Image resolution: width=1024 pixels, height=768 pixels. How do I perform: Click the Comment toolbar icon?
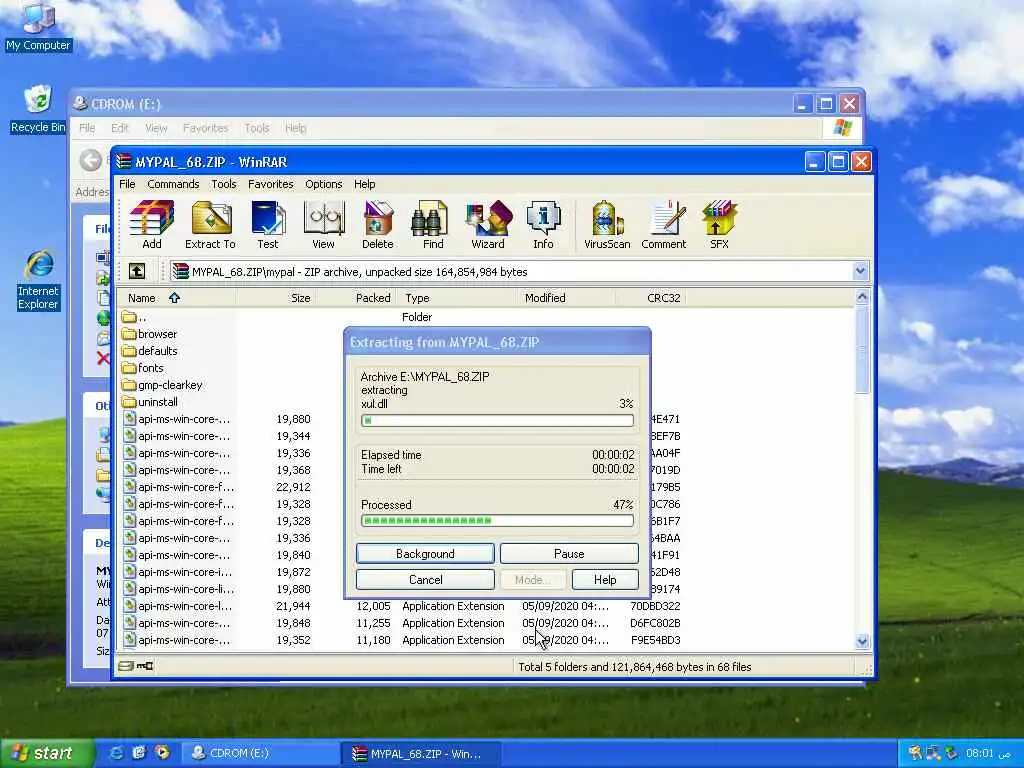664,225
